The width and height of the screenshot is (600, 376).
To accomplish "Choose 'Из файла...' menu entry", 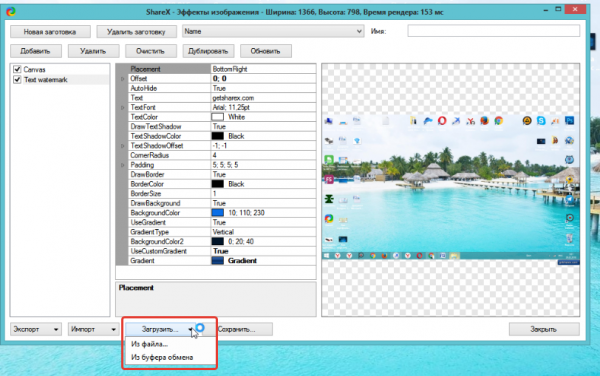I will pos(150,344).
